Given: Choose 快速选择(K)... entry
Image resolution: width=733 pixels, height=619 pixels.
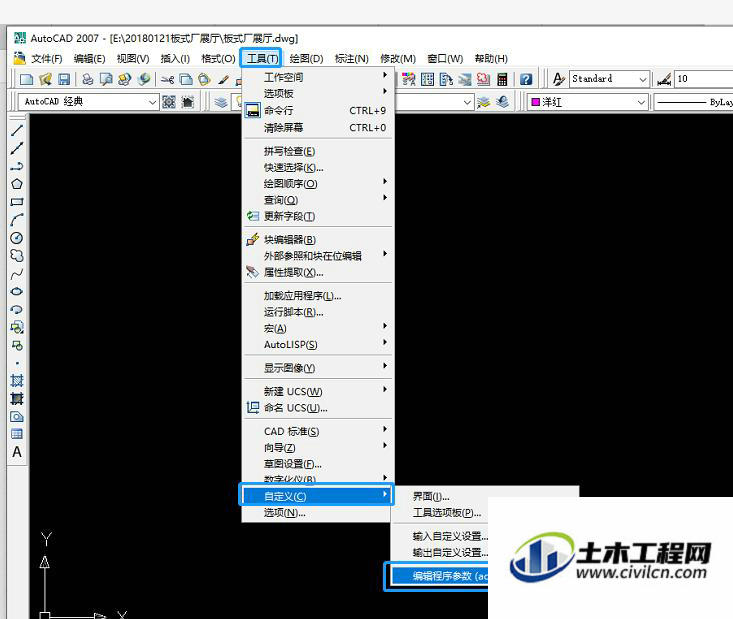Looking at the screenshot, I should pos(318,167).
